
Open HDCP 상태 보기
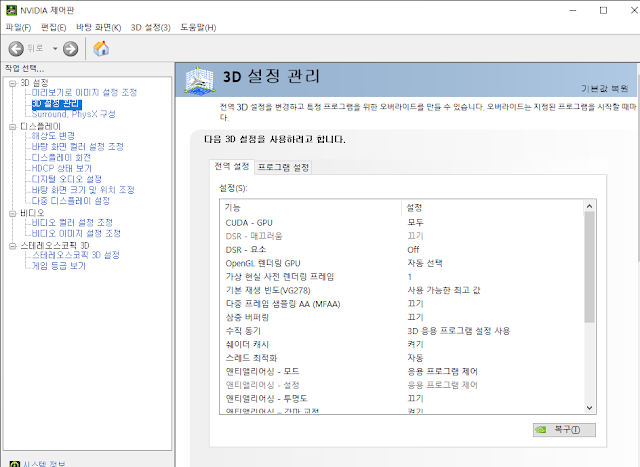[x=62, y=168]
